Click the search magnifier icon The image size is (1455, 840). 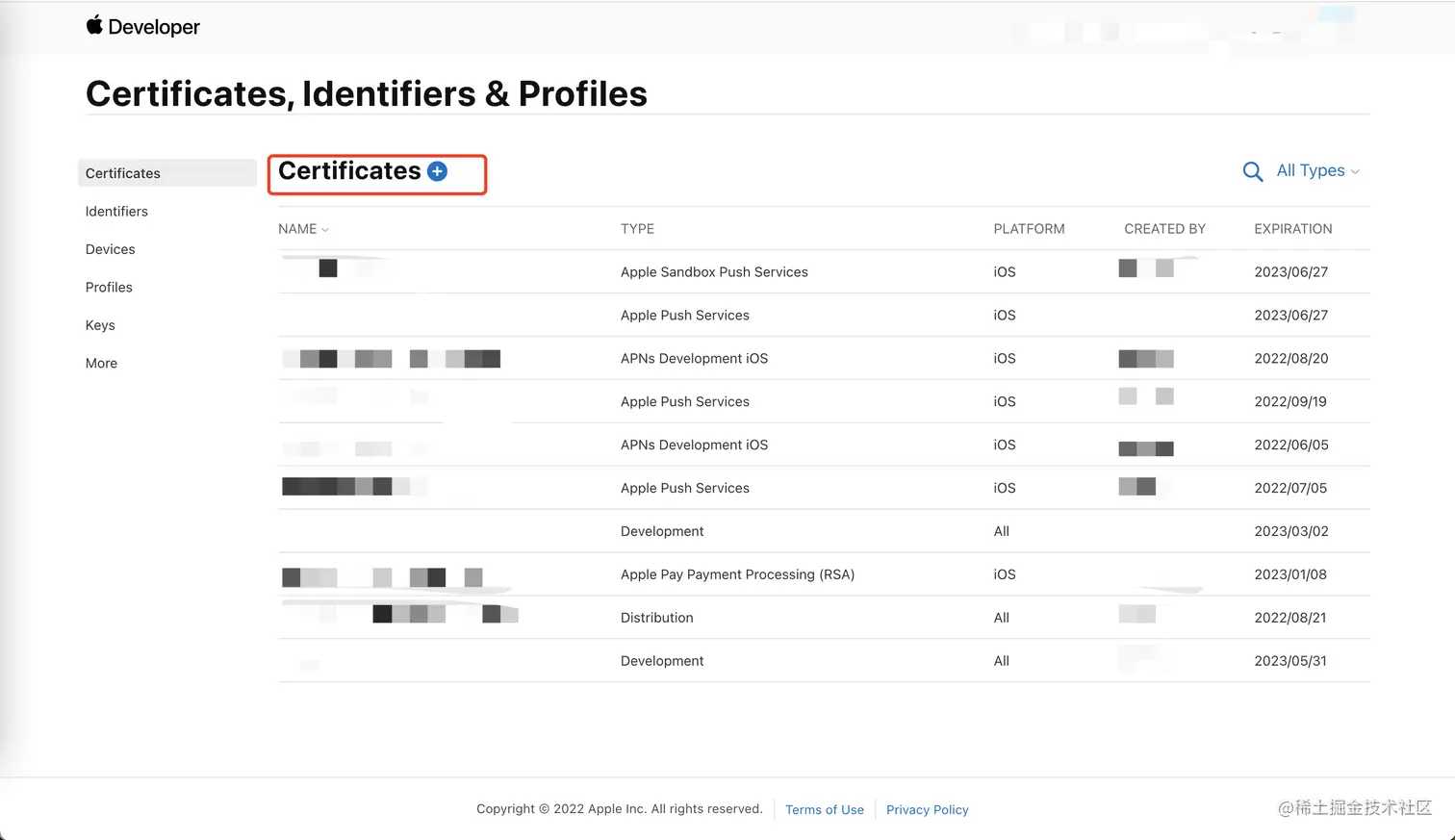point(1252,171)
